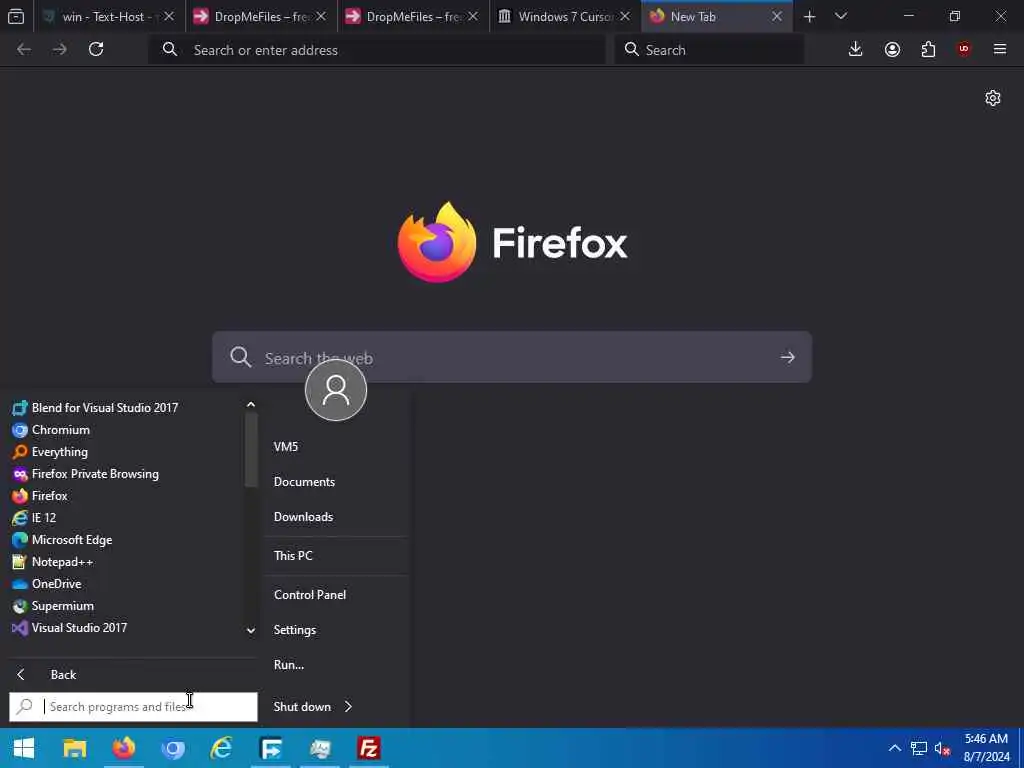Open Settings from the Start menu
The height and width of the screenshot is (768, 1024).
(295, 630)
